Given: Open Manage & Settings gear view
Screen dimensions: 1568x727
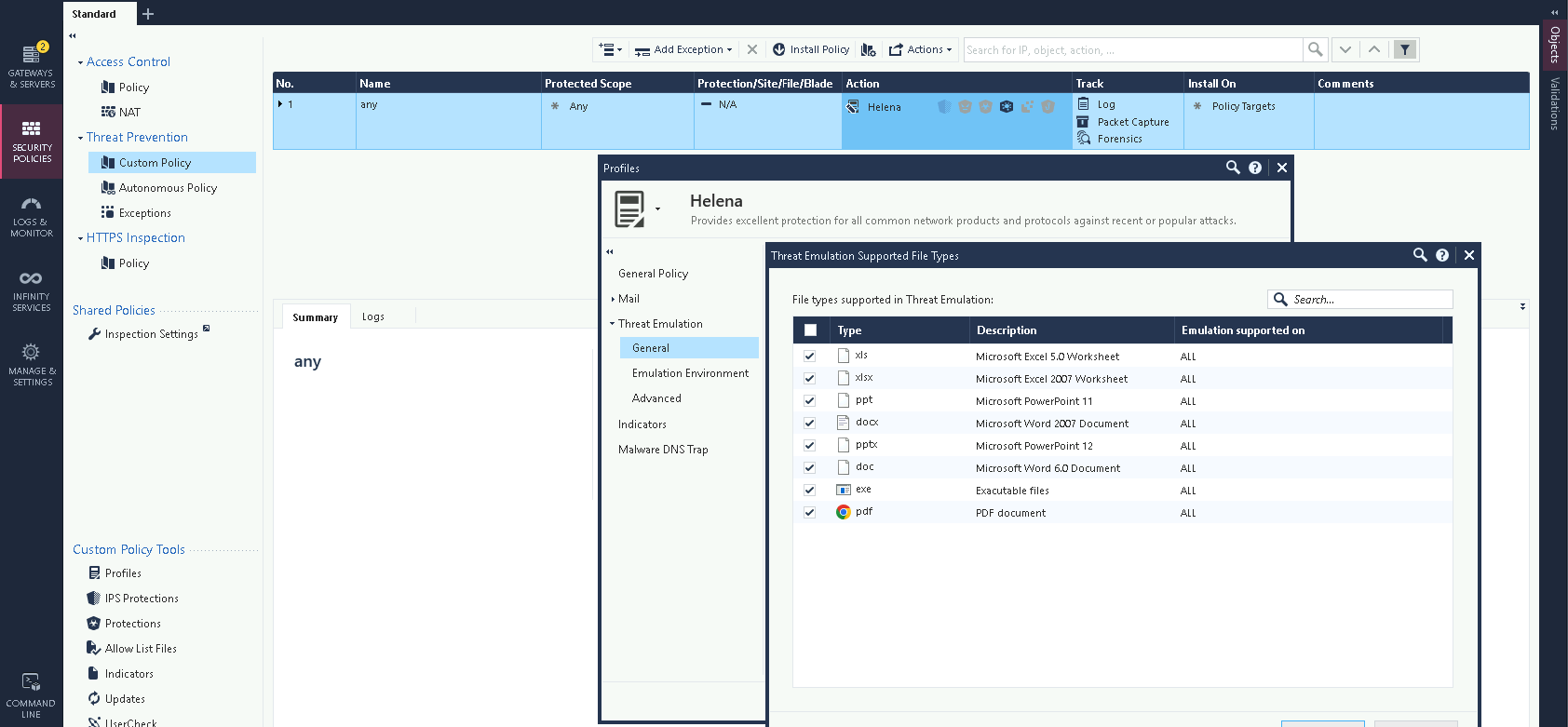Looking at the screenshot, I should pos(32,364).
